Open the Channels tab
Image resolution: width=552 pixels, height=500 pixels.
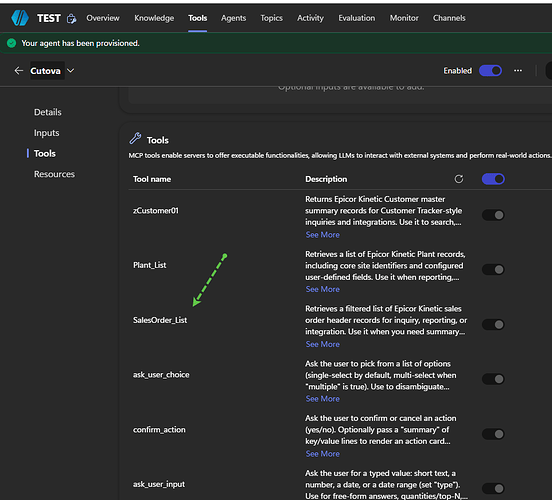click(449, 18)
